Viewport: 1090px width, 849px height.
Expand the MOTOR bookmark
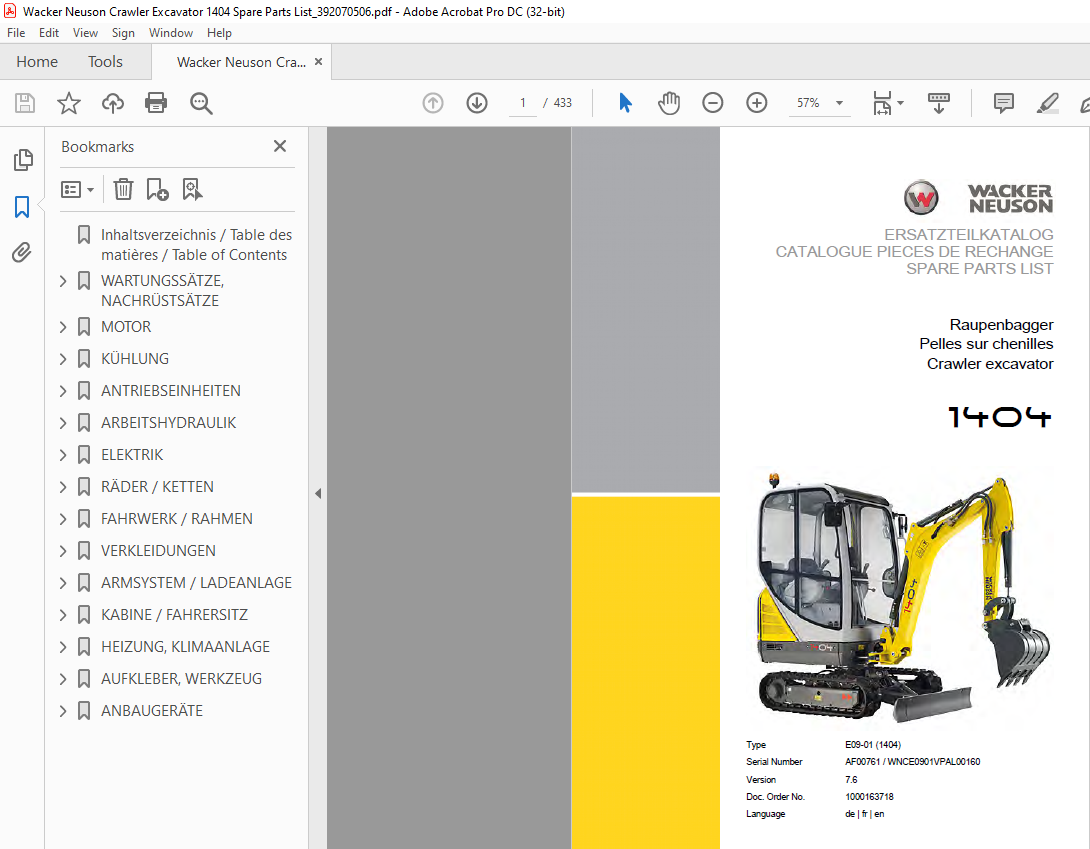click(x=63, y=327)
